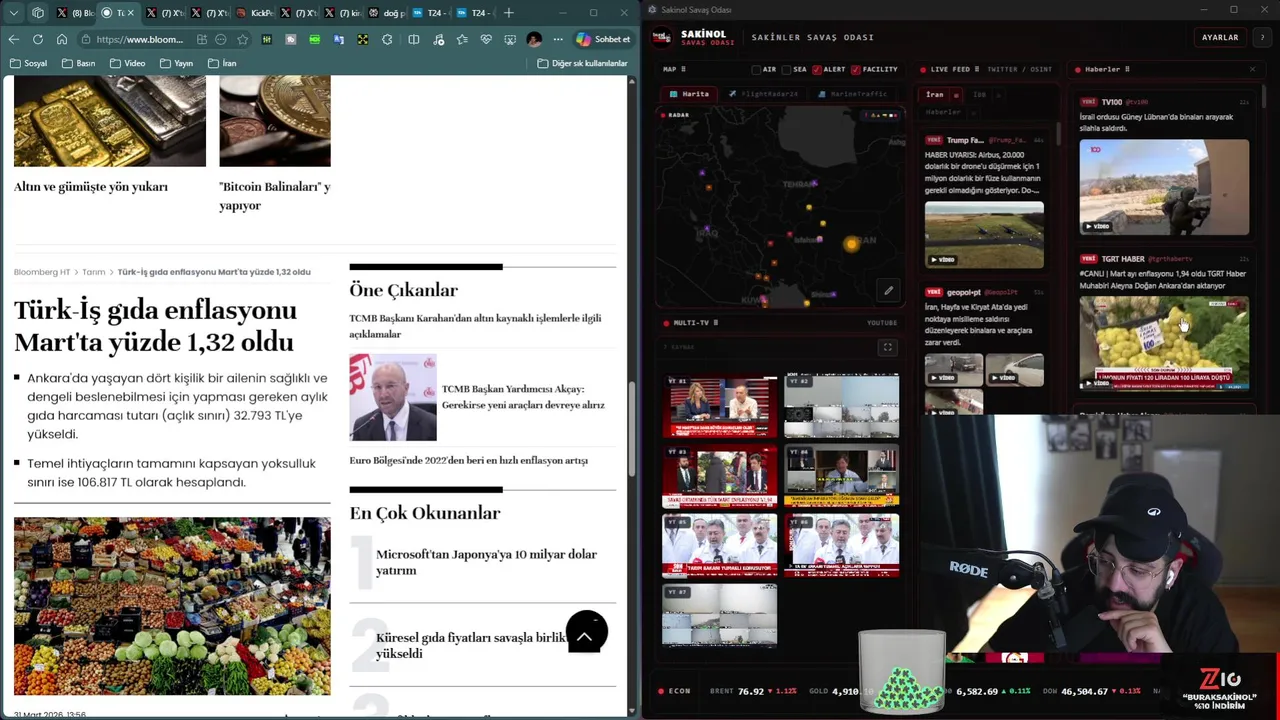The image size is (1280, 720).
Task: Open a new browser tab
Action: point(508,13)
